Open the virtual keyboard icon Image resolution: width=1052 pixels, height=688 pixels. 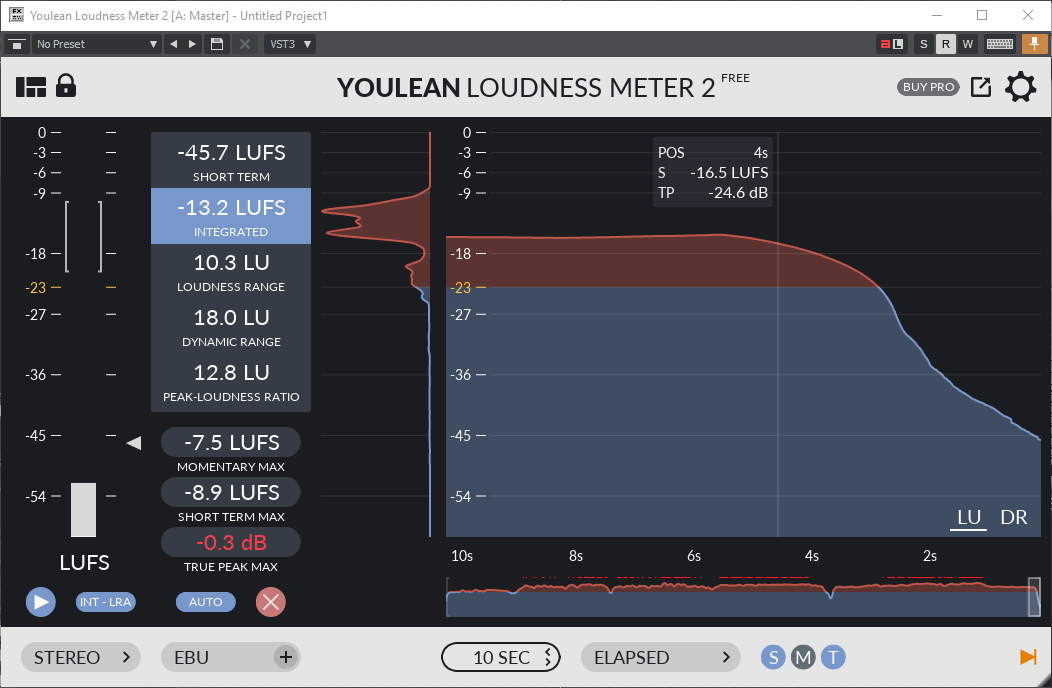[x=1000, y=44]
